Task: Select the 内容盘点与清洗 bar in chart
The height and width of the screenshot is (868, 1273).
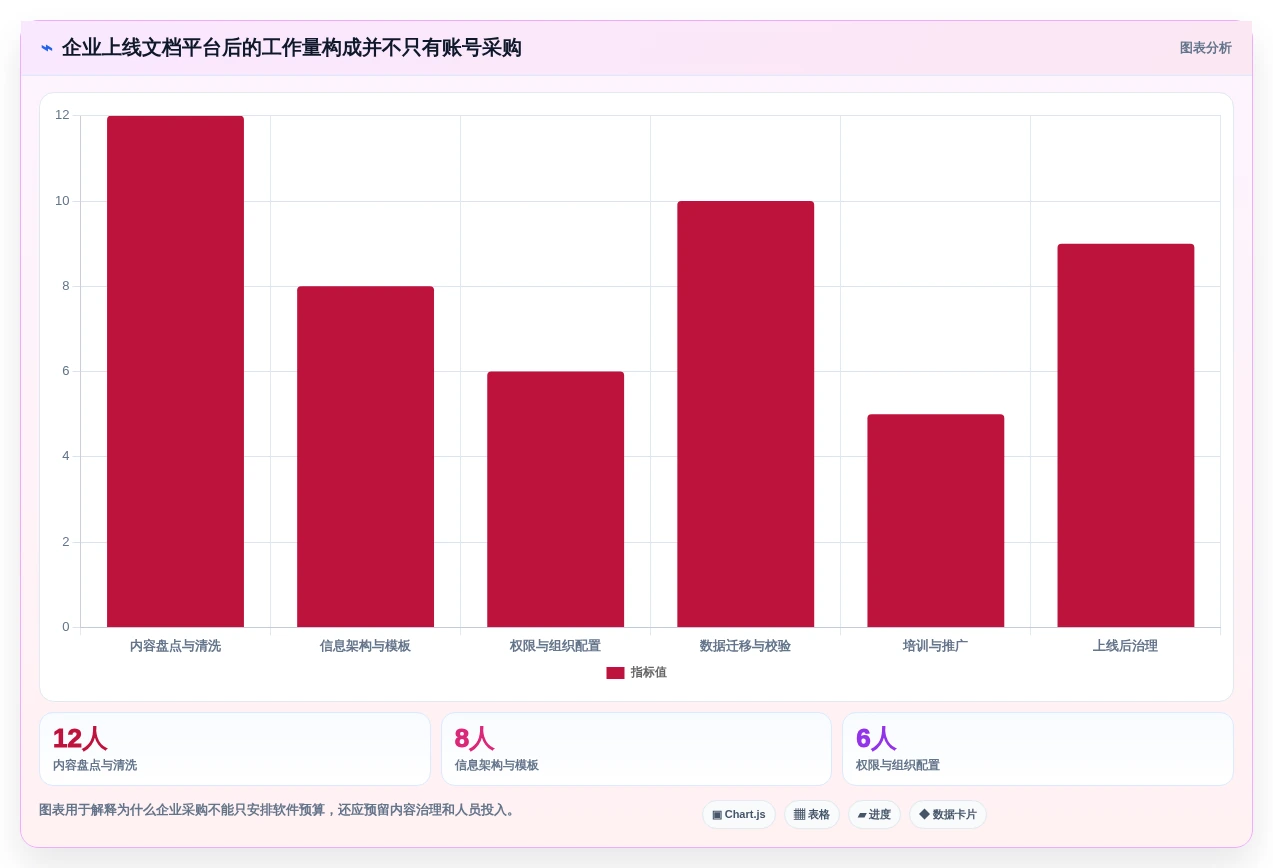Action: (175, 372)
